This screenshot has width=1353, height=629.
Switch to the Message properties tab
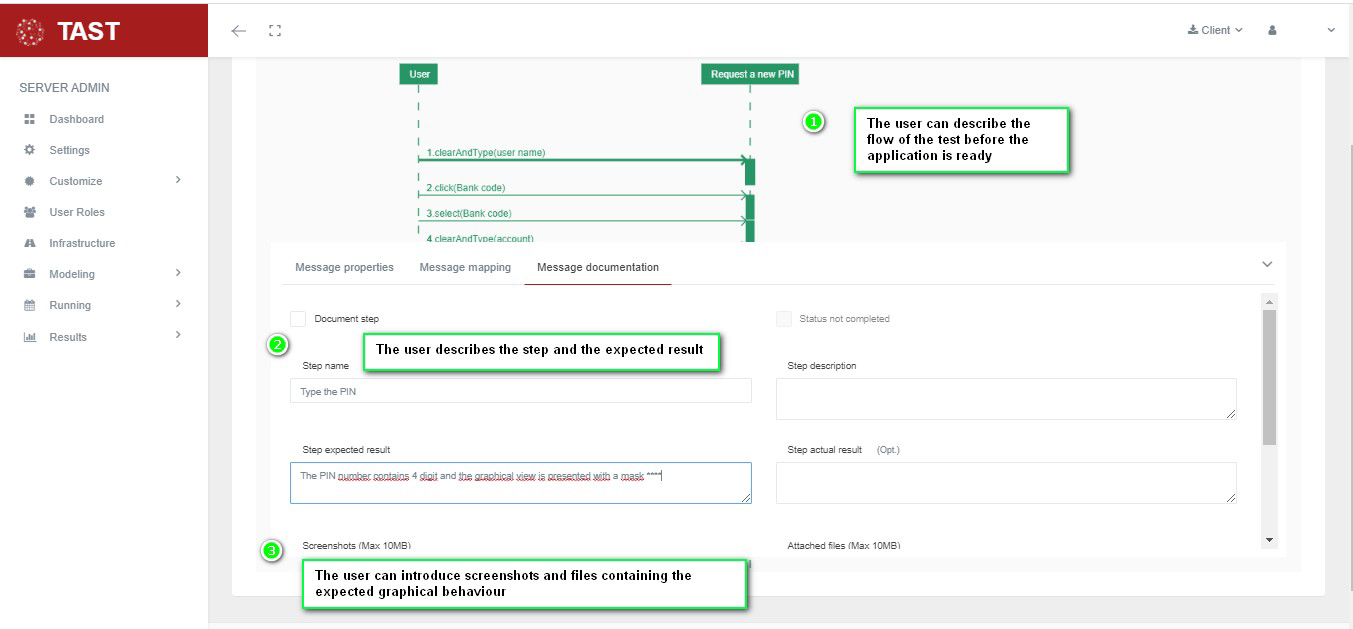point(344,267)
